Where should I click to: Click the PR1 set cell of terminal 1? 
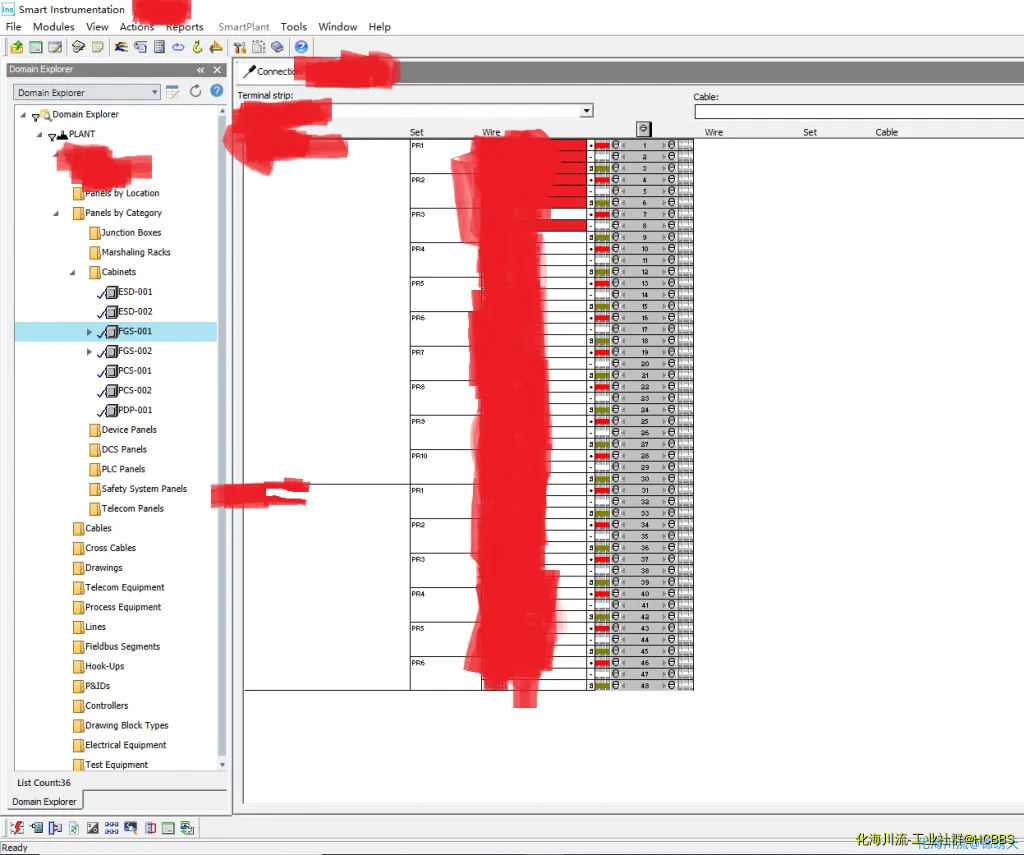pos(445,156)
